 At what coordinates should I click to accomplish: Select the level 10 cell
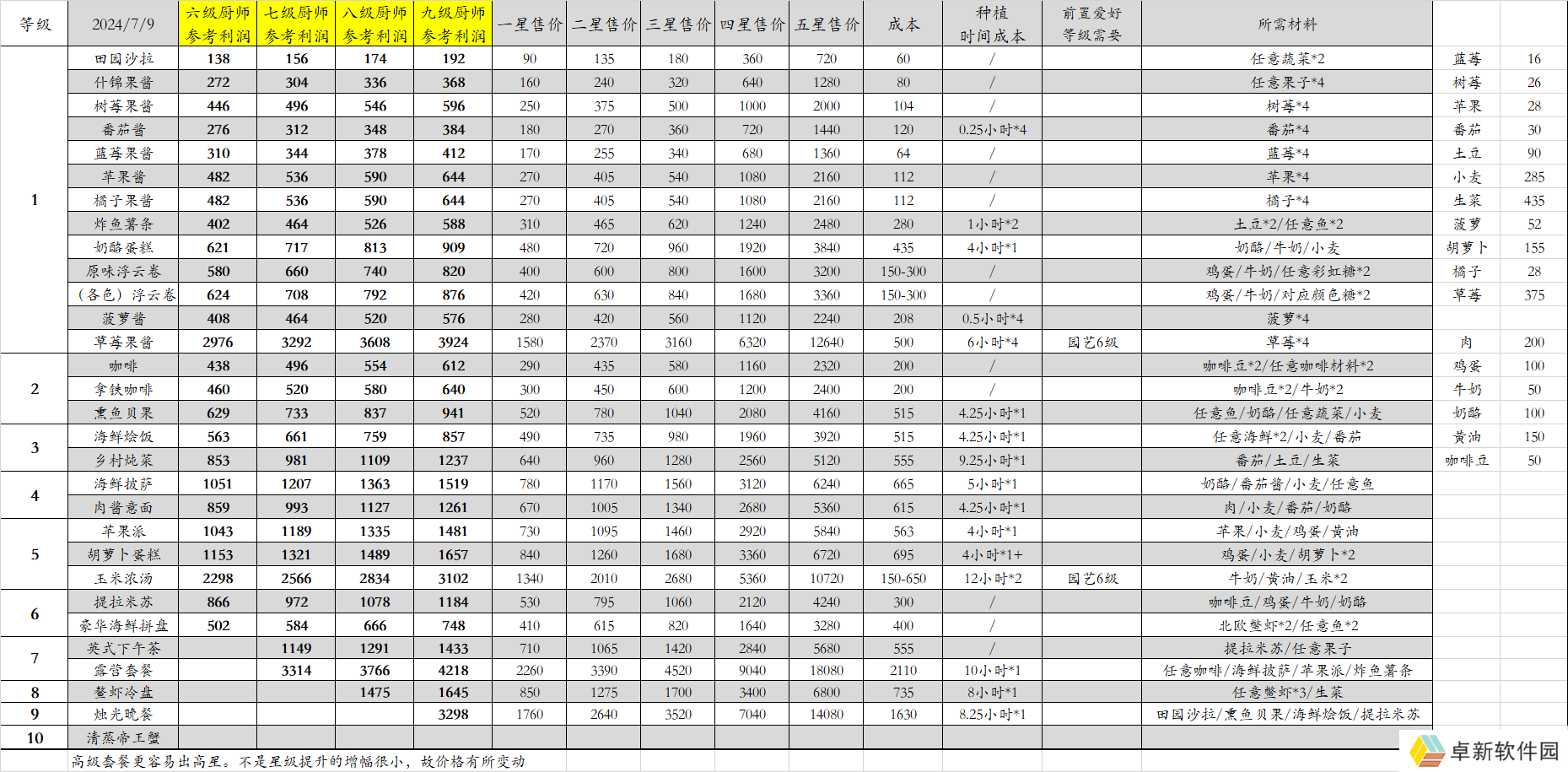coord(35,737)
